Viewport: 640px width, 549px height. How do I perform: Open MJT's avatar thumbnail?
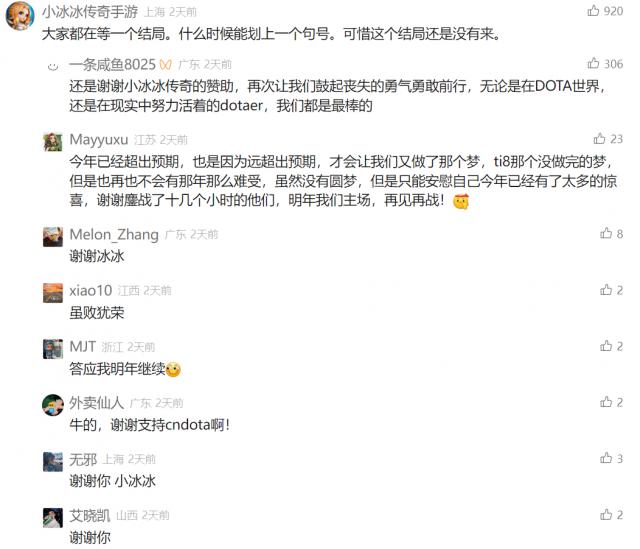[53, 349]
